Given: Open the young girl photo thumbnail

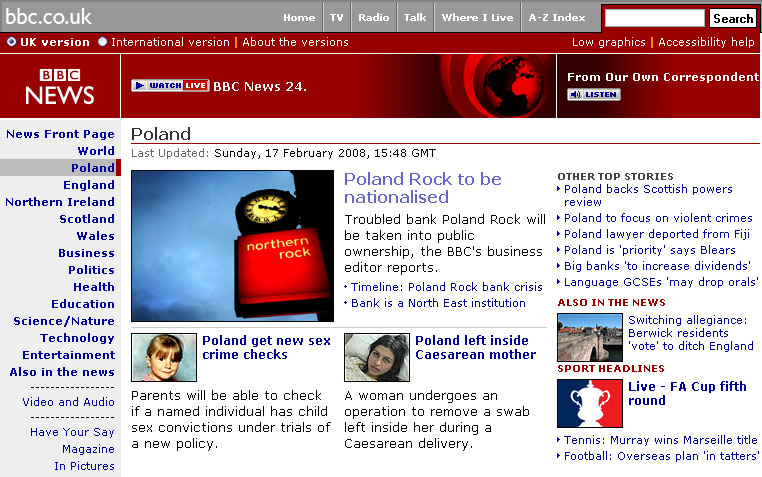Looking at the screenshot, I should (164, 358).
